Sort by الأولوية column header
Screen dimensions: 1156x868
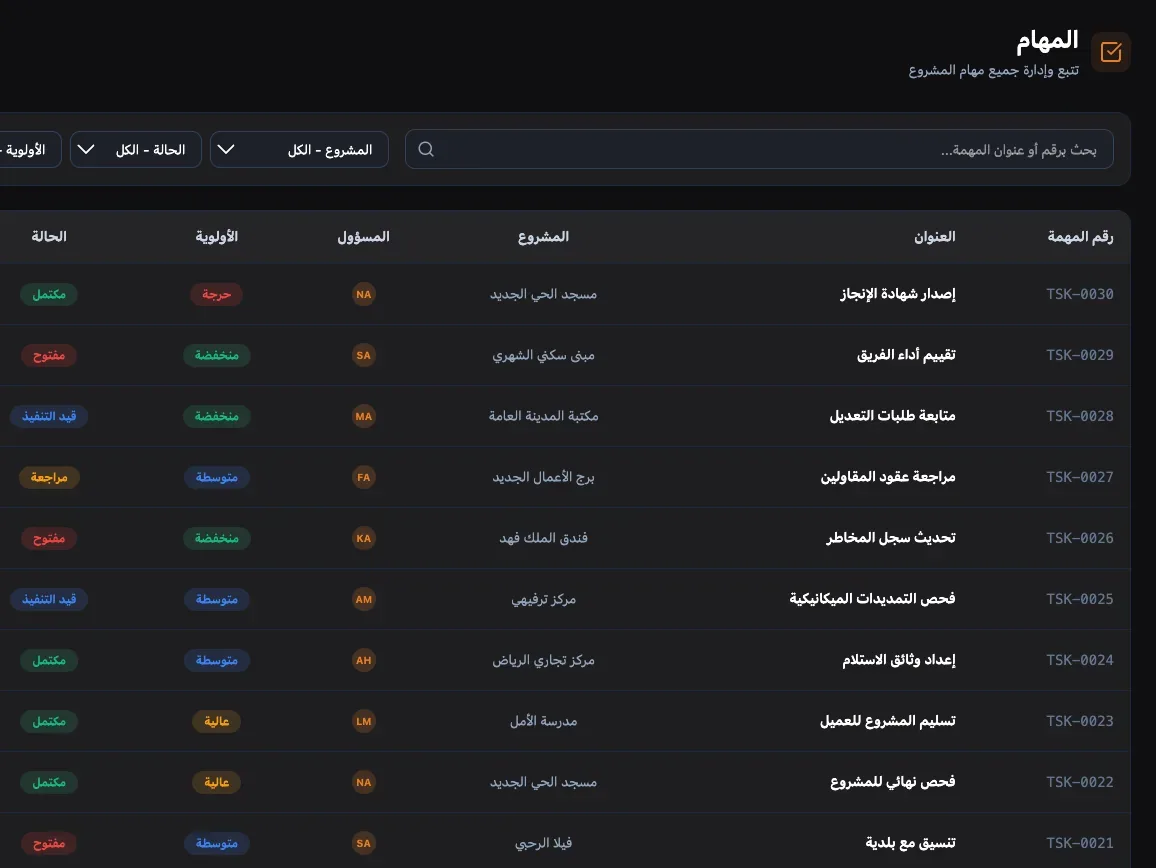click(x=217, y=237)
